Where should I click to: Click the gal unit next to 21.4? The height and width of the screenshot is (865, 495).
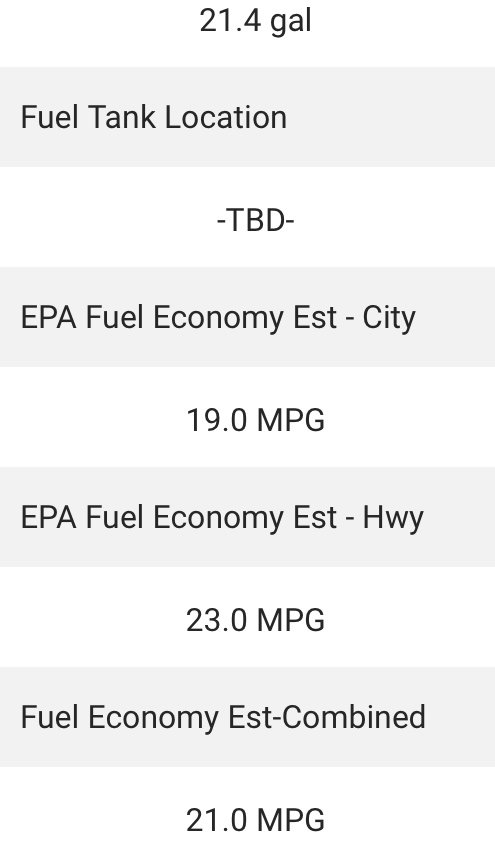click(x=290, y=22)
